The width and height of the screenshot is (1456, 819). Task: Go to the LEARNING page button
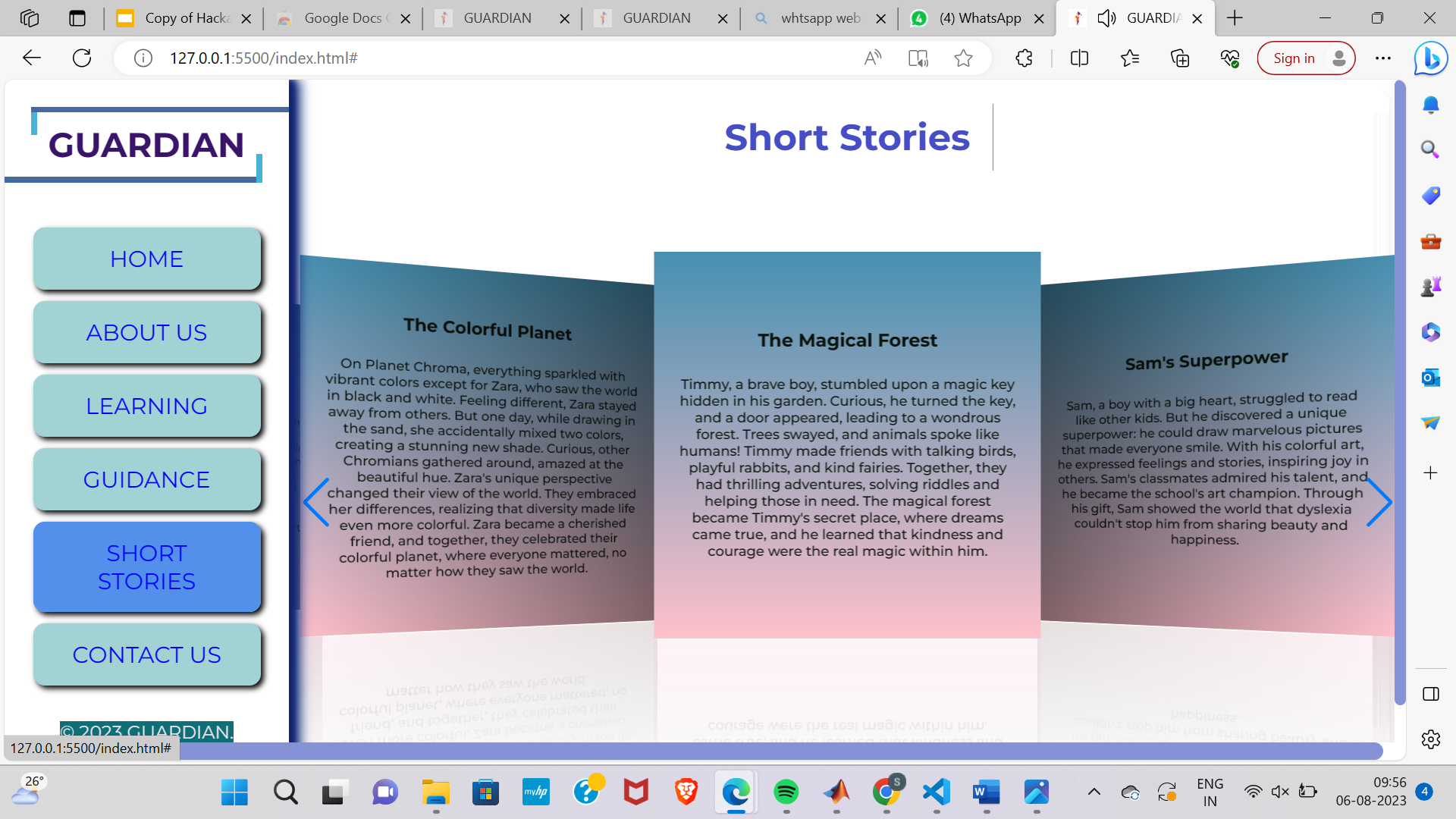(146, 406)
